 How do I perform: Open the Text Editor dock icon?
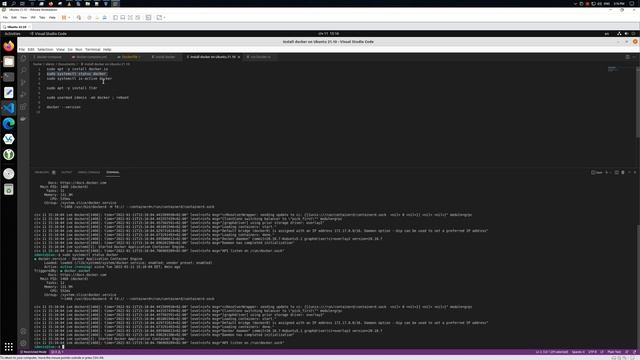click(x=9, y=93)
